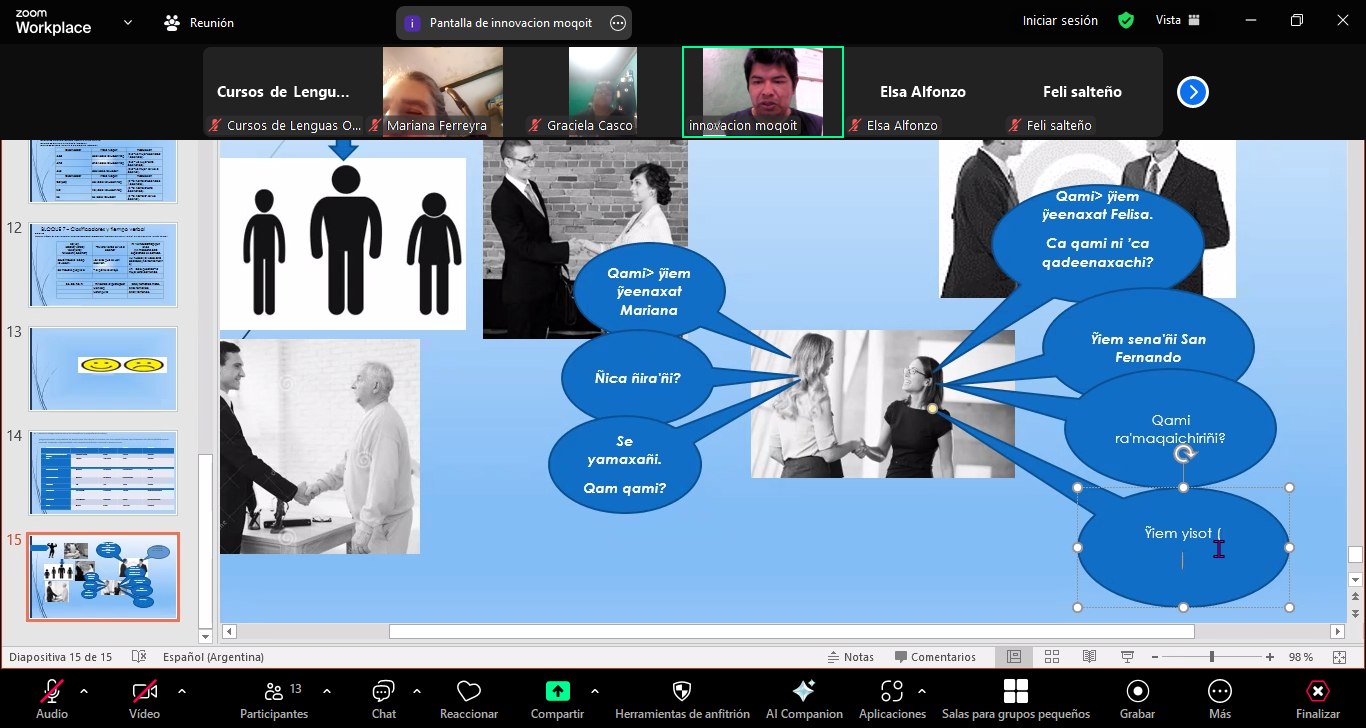This screenshot has height=728, width=1366.
Task: Open Herramientas de anfitrión host tools
Action: point(682,692)
